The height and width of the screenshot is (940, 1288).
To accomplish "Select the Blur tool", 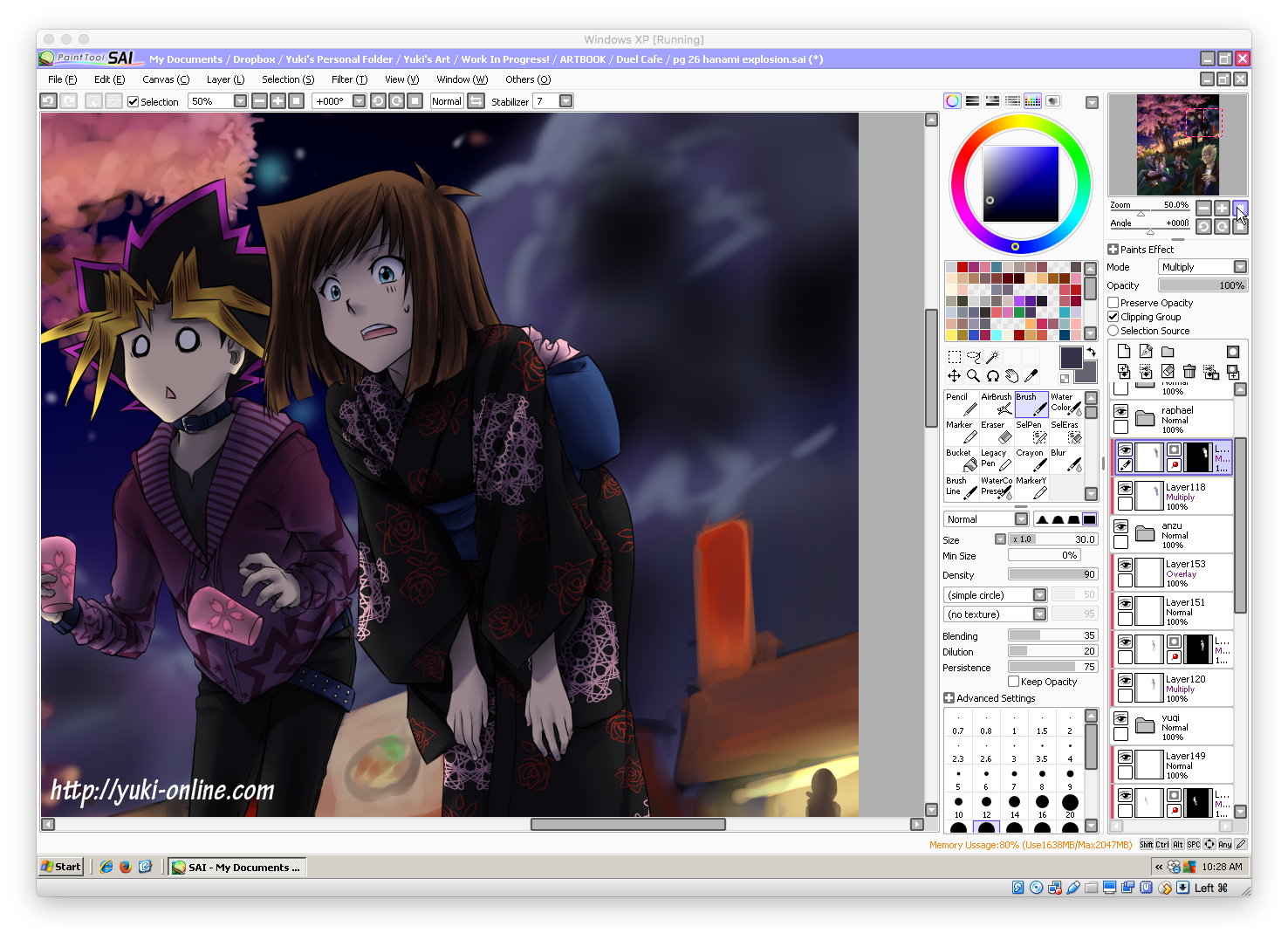I will [x=1066, y=460].
